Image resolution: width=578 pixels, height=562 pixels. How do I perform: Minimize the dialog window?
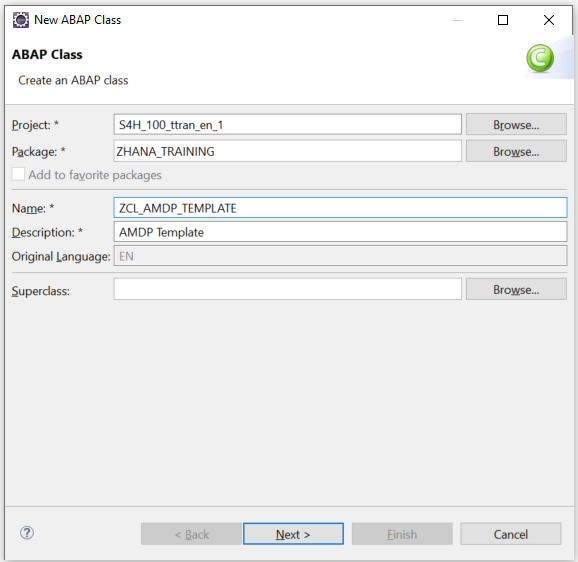click(x=458, y=20)
